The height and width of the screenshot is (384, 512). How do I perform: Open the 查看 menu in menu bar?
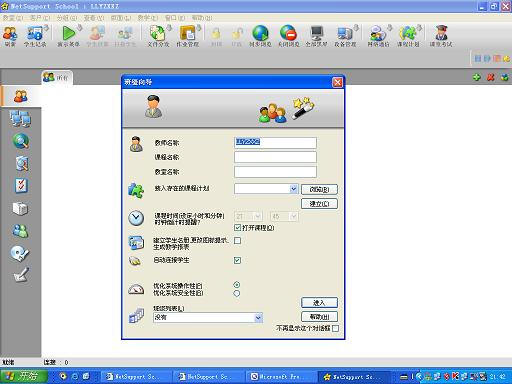(94, 18)
